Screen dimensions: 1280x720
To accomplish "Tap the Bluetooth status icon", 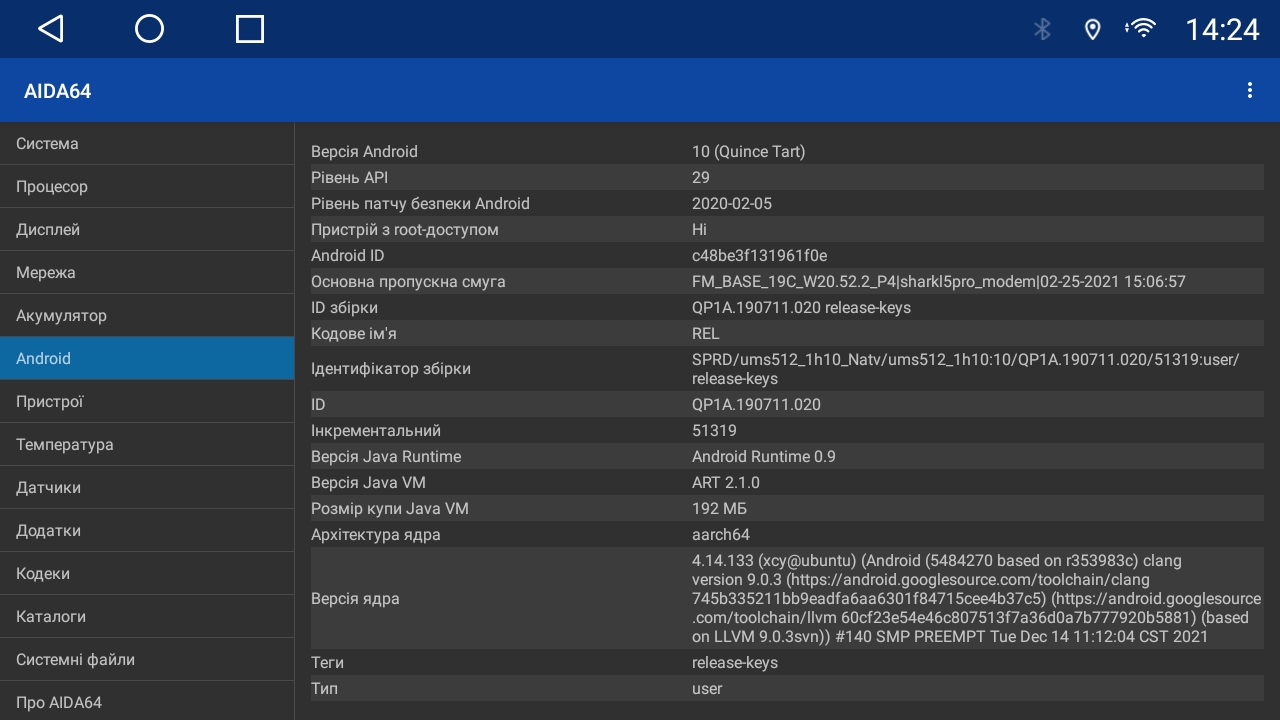I will click(1042, 29).
